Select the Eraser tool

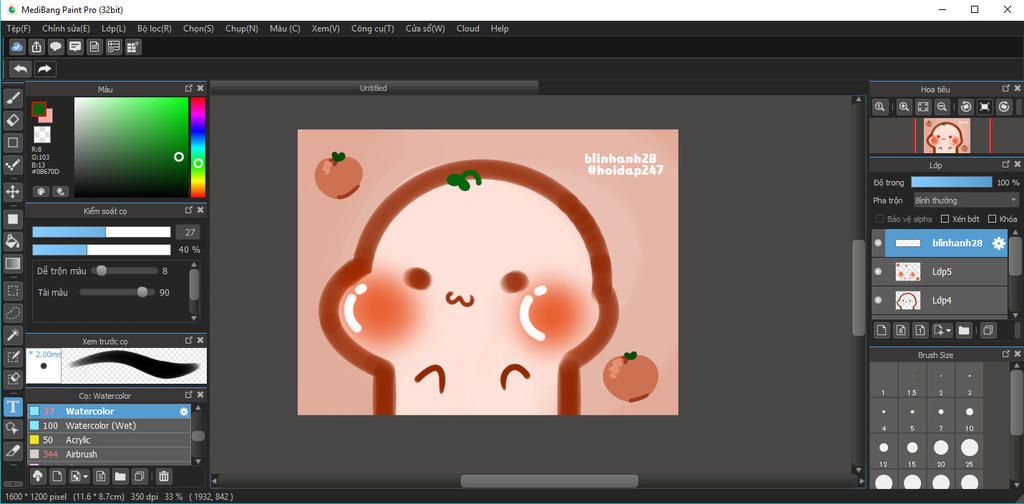tap(13, 120)
